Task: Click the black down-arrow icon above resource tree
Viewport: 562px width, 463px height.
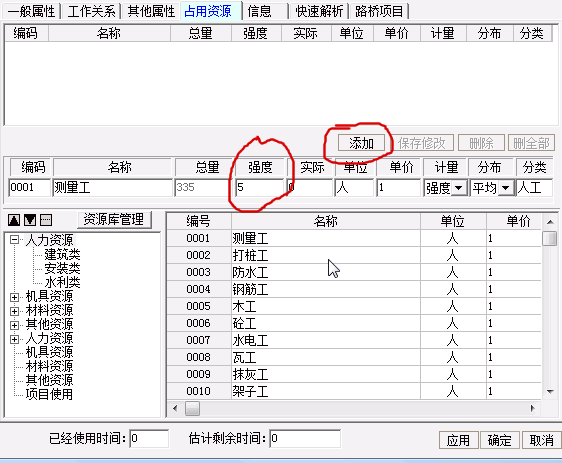Action: coord(30,220)
